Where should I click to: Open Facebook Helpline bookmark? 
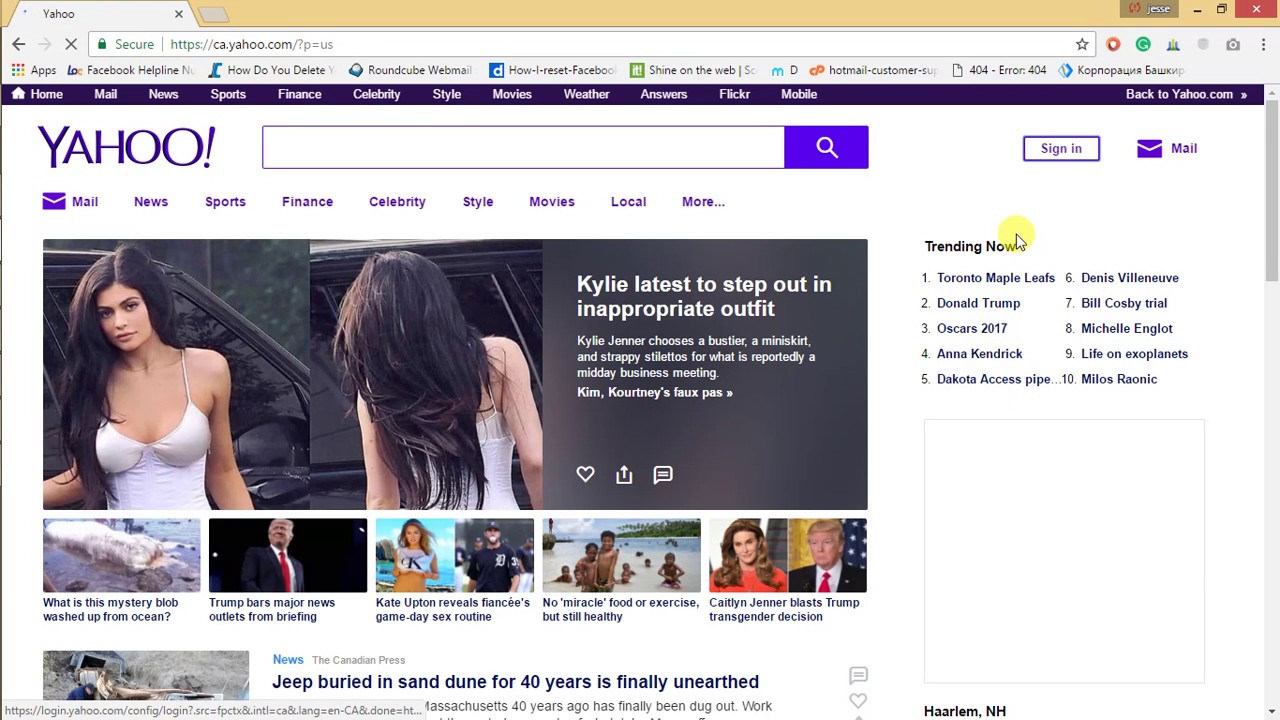pyautogui.click(x=131, y=70)
